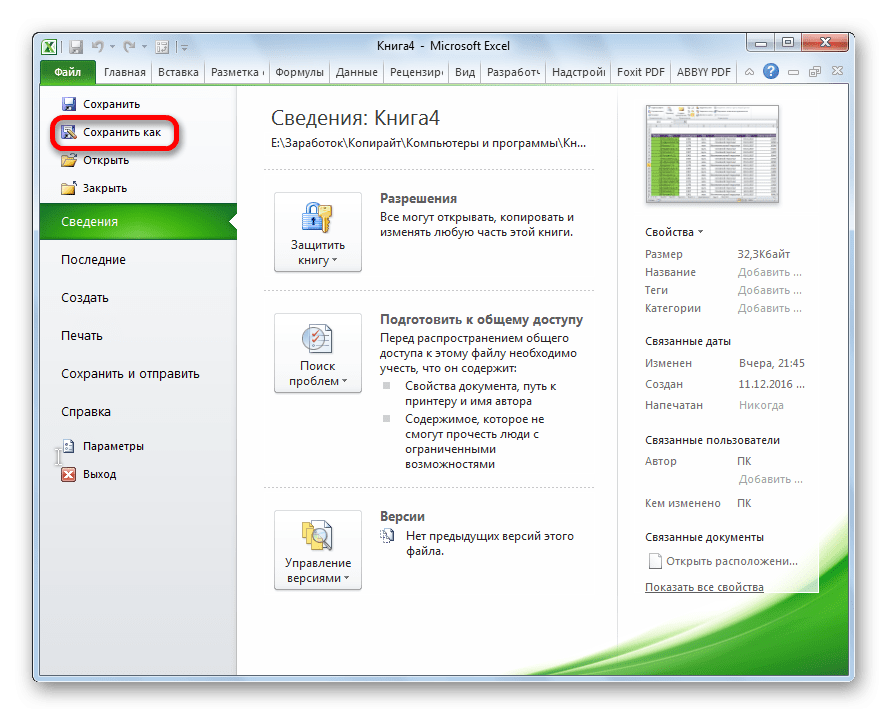This screenshot has width=888, height=715.
Task: Switch to the Главная tab
Action: (125, 72)
